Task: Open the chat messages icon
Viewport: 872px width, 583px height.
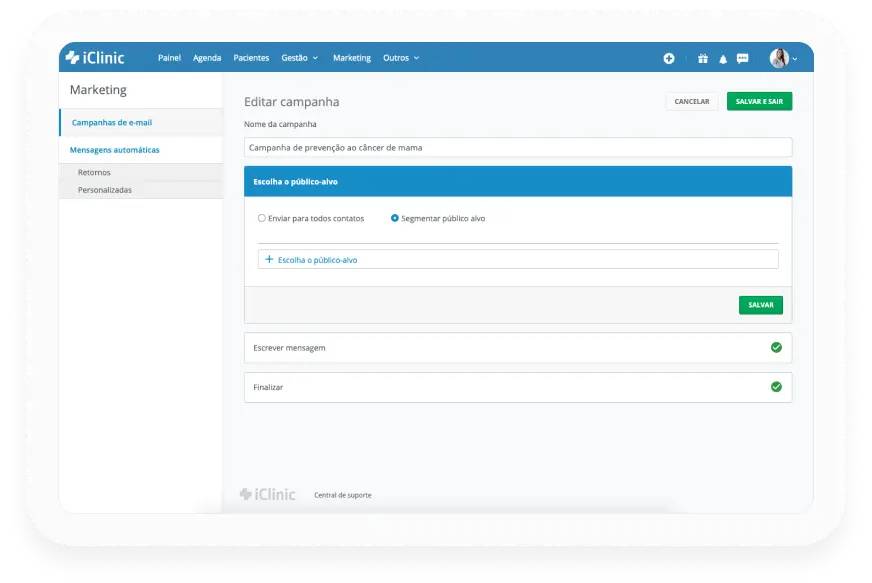Action: (x=742, y=58)
